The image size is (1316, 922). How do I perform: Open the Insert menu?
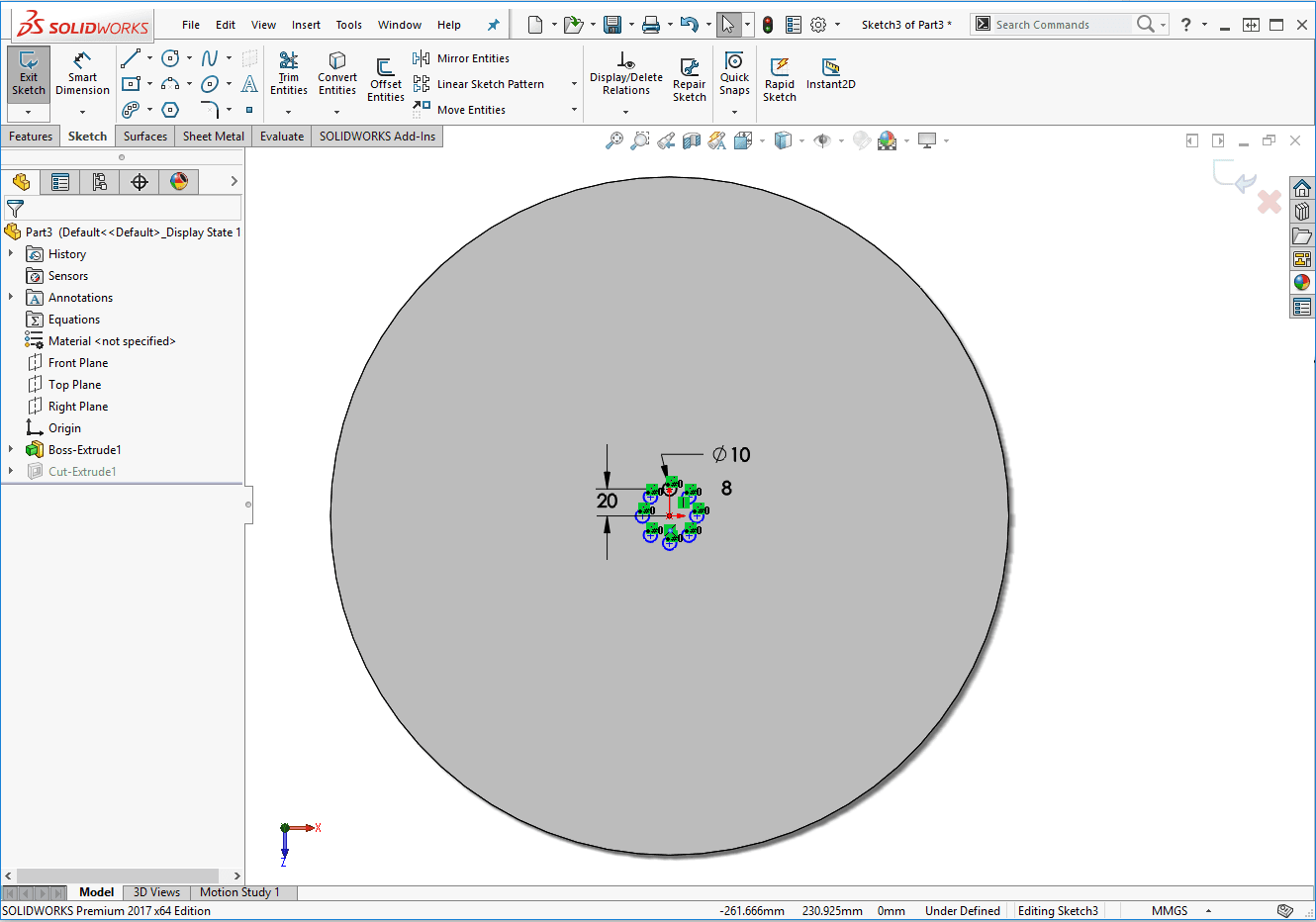point(306,25)
